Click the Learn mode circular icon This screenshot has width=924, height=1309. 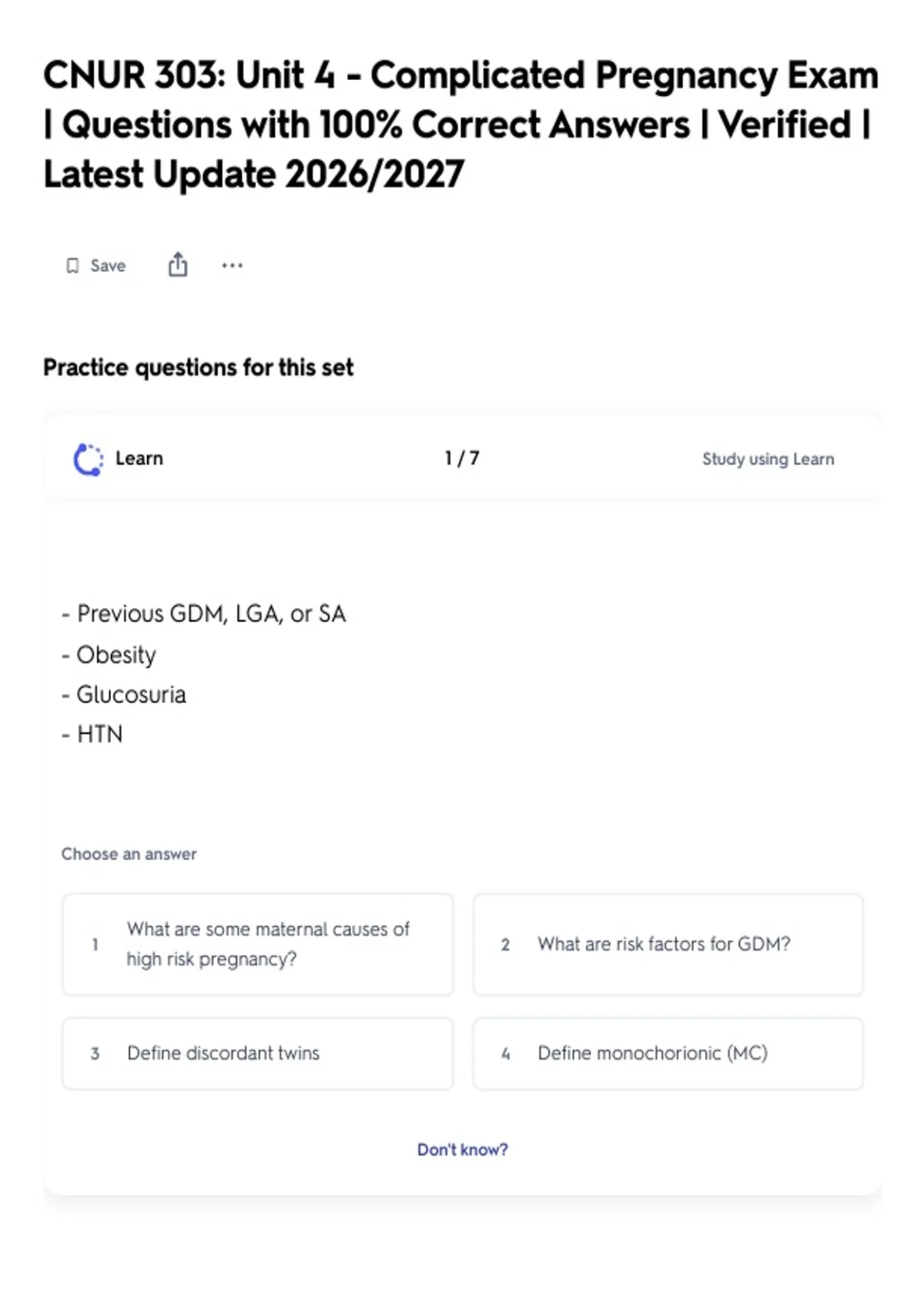[x=88, y=459]
